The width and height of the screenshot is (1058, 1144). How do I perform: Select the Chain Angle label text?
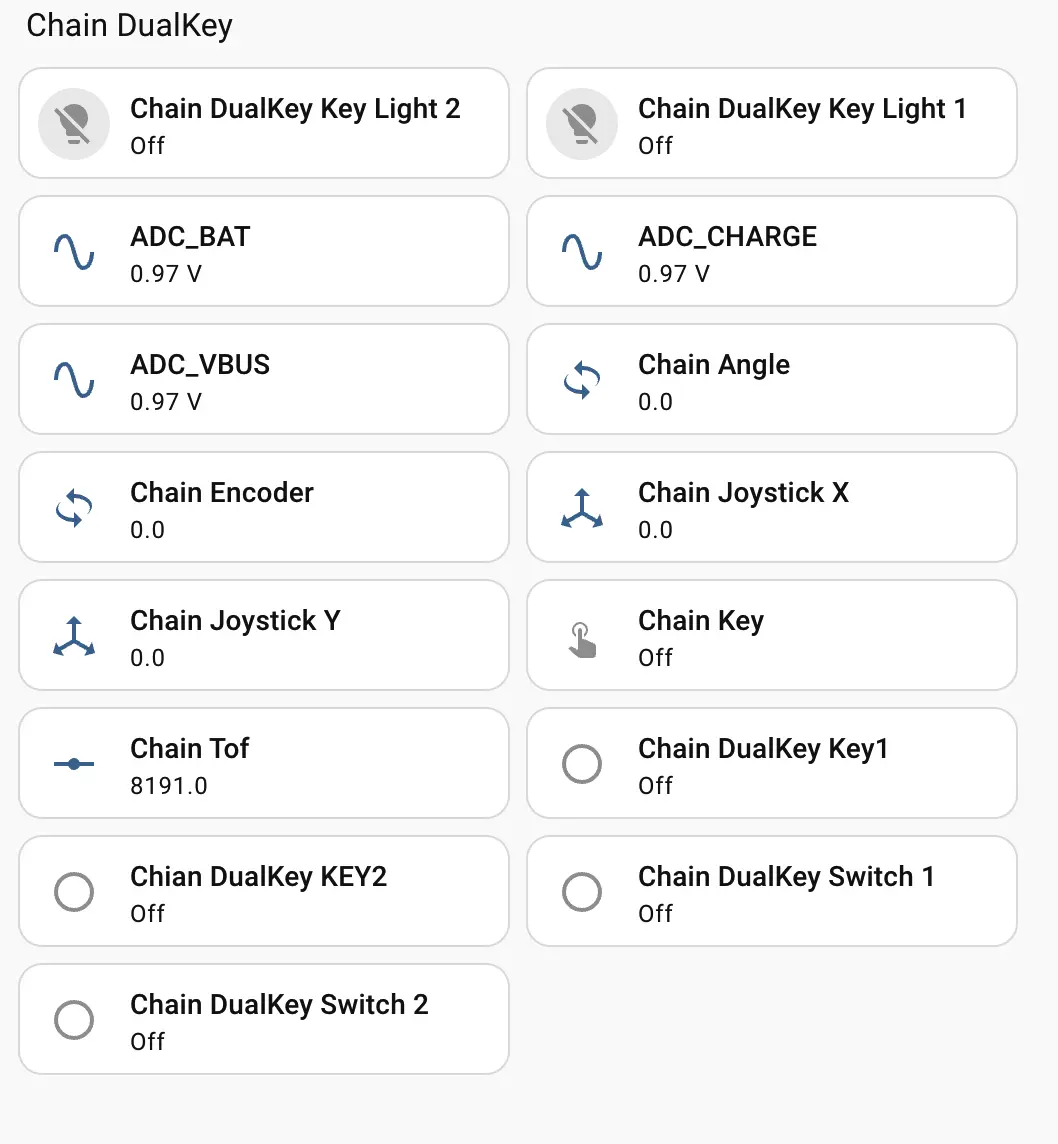click(x=714, y=365)
